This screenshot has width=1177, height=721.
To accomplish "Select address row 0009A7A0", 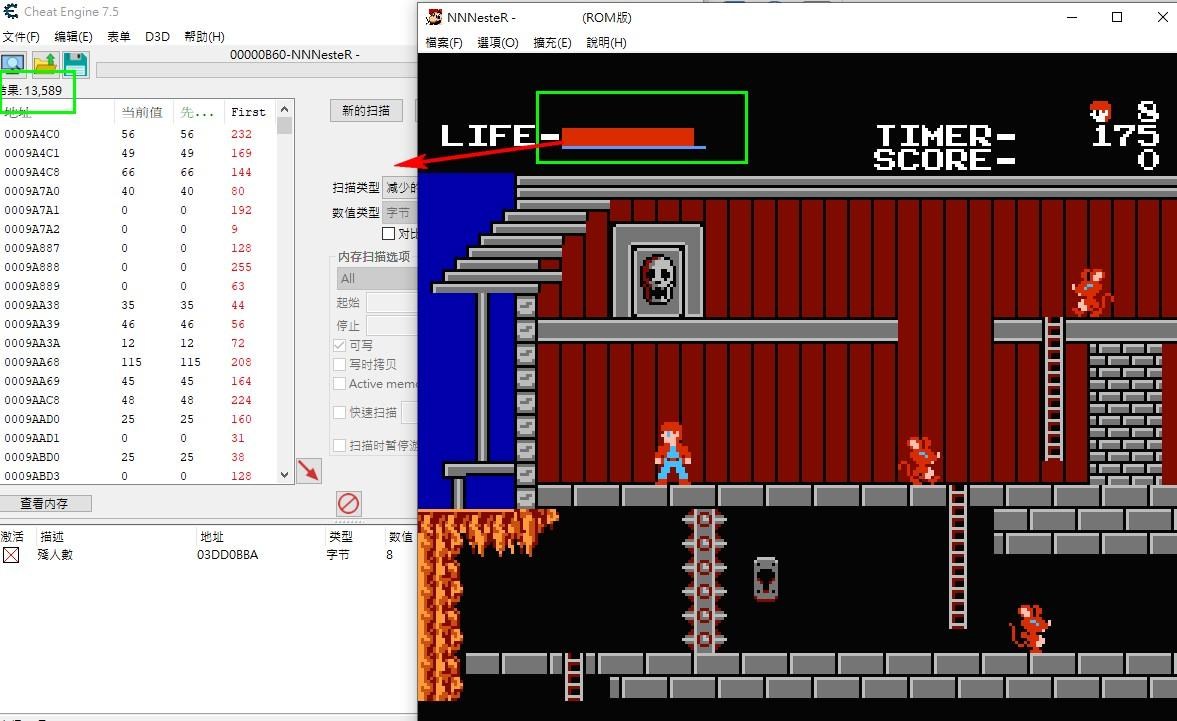I will (x=138, y=191).
